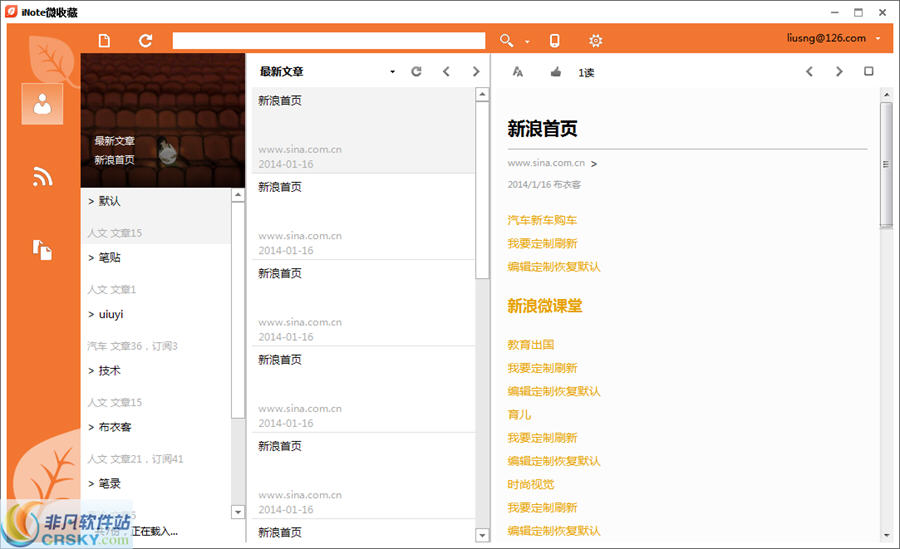The height and width of the screenshot is (549, 900).
Task: Change reading font size icon
Action: point(518,72)
